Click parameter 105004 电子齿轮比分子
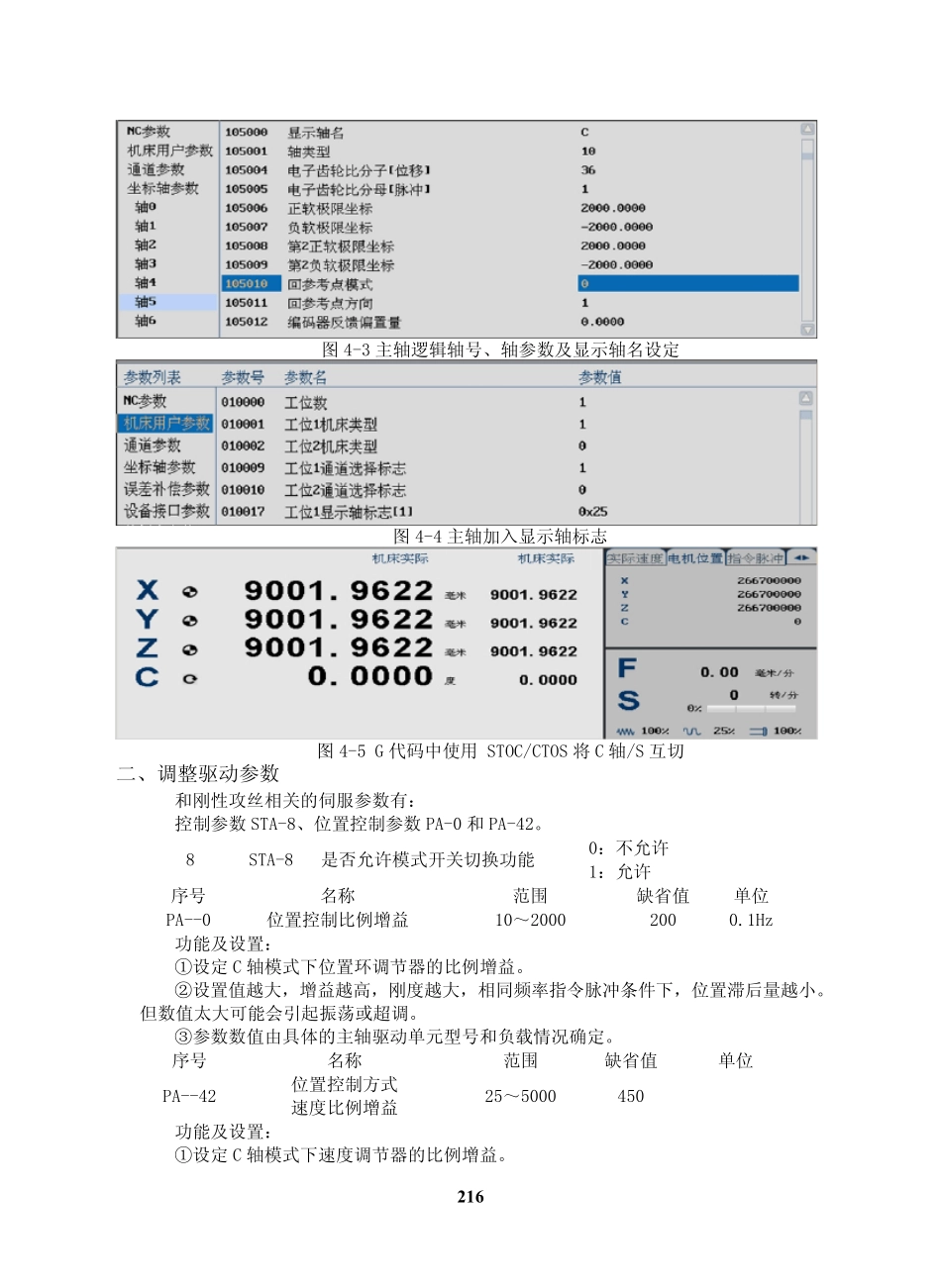Screen dimensions: 941x1288 (x=510, y=170)
